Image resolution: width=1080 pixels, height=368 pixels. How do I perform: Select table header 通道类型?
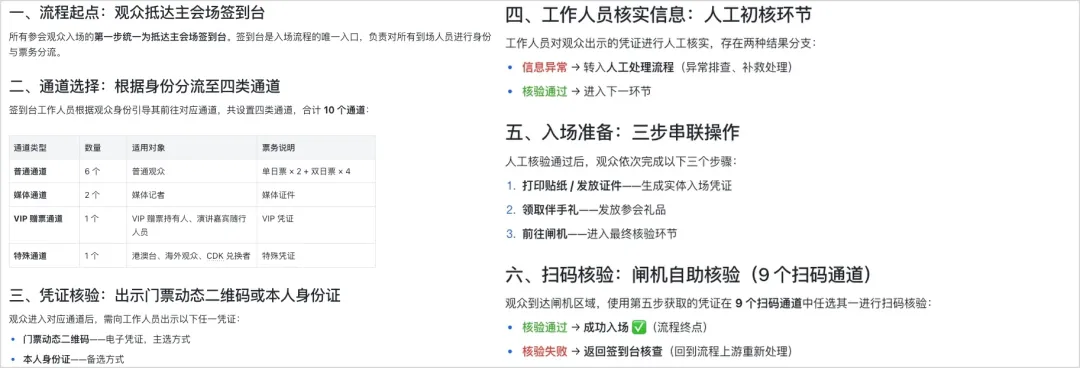(x=30, y=147)
